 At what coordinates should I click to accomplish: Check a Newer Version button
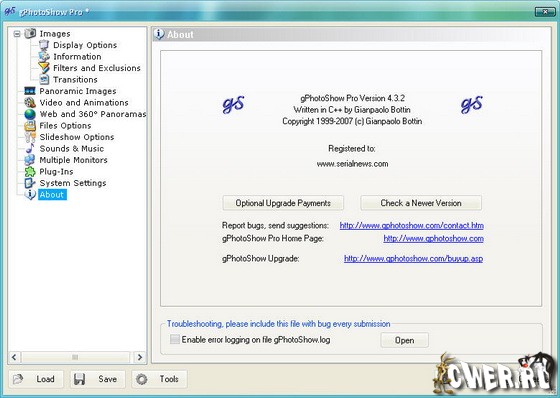point(421,203)
